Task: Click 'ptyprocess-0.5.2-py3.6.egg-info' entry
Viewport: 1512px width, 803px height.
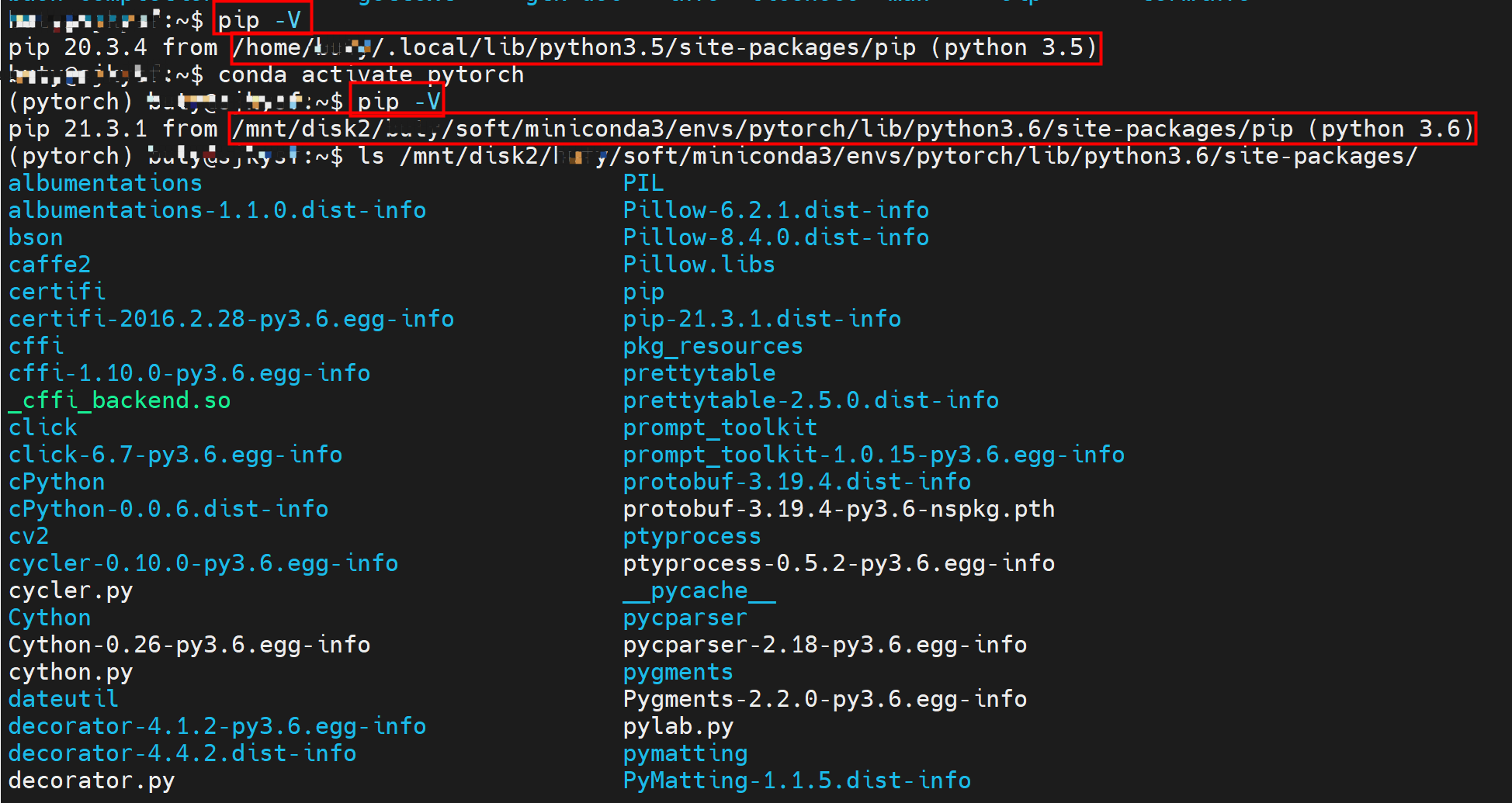Action: (839, 563)
